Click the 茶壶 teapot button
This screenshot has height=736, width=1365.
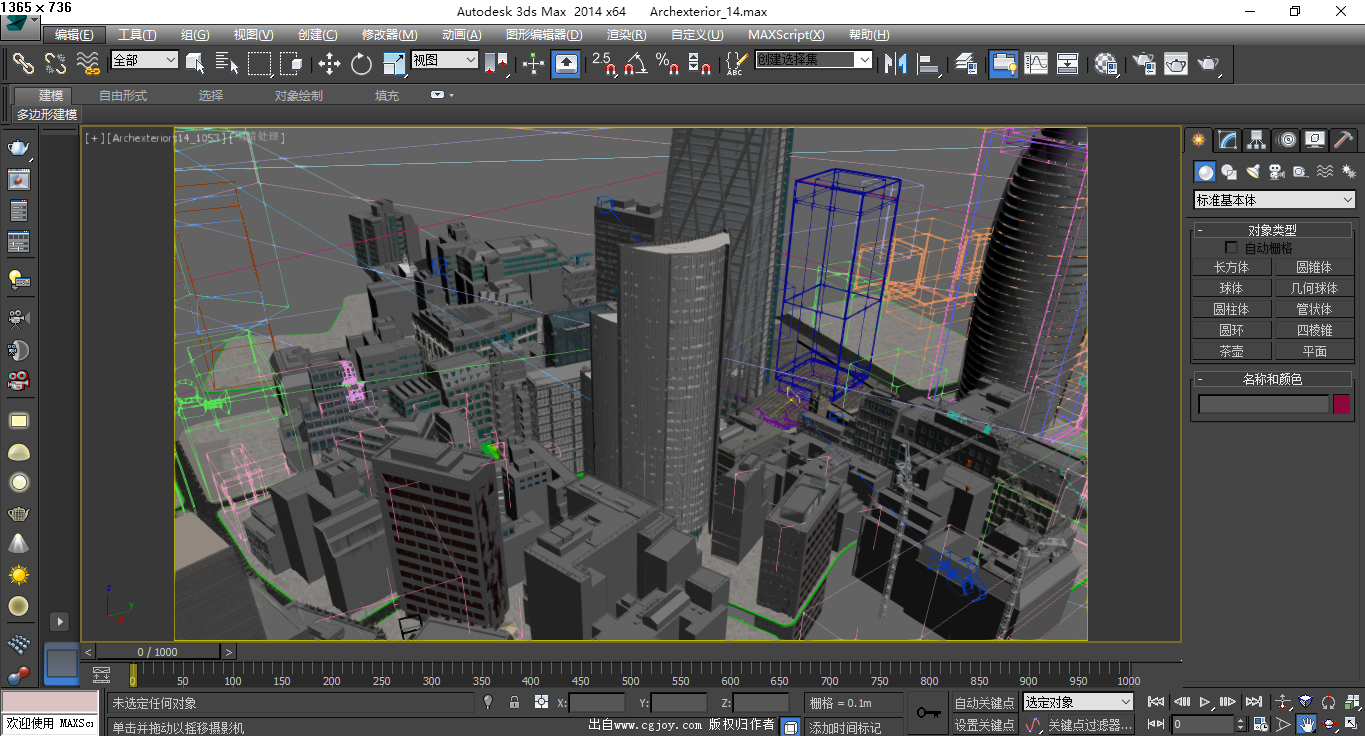[1231, 351]
